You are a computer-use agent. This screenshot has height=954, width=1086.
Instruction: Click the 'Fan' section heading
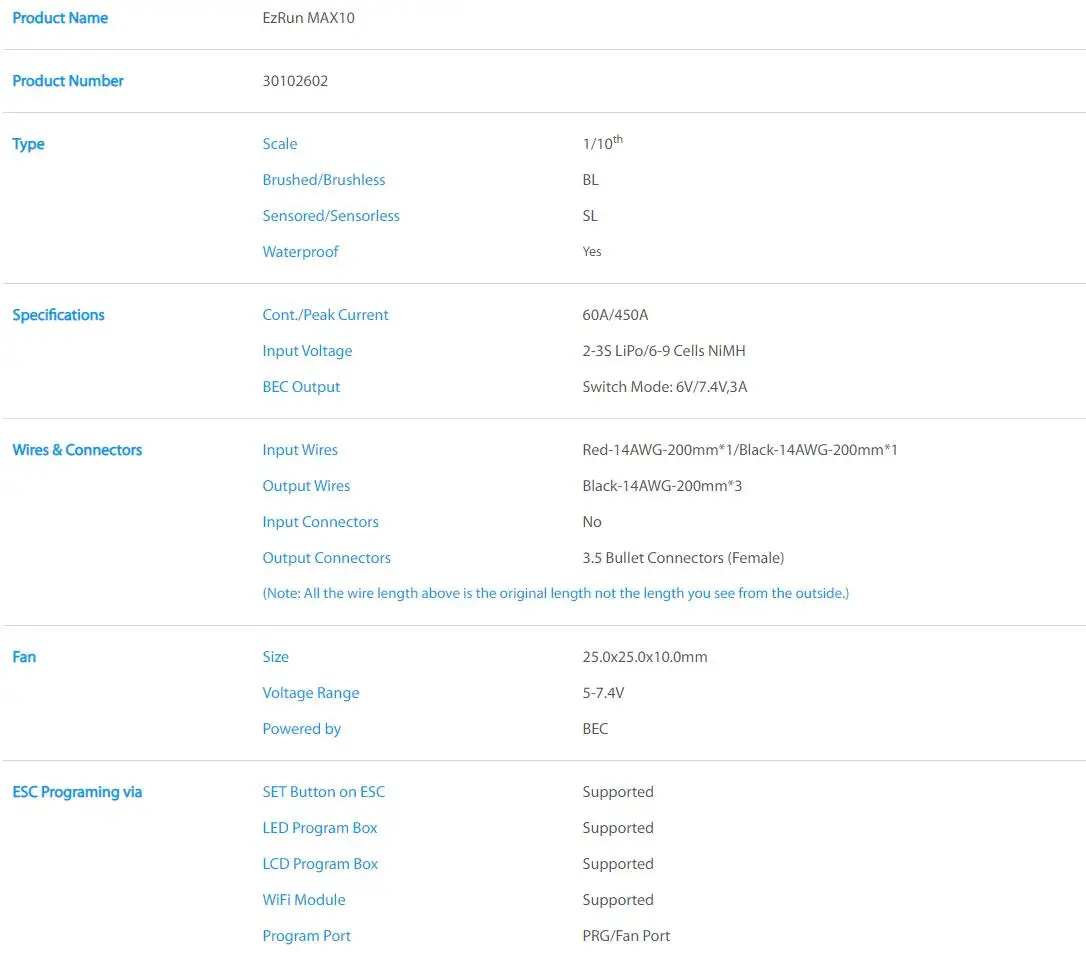coord(24,657)
